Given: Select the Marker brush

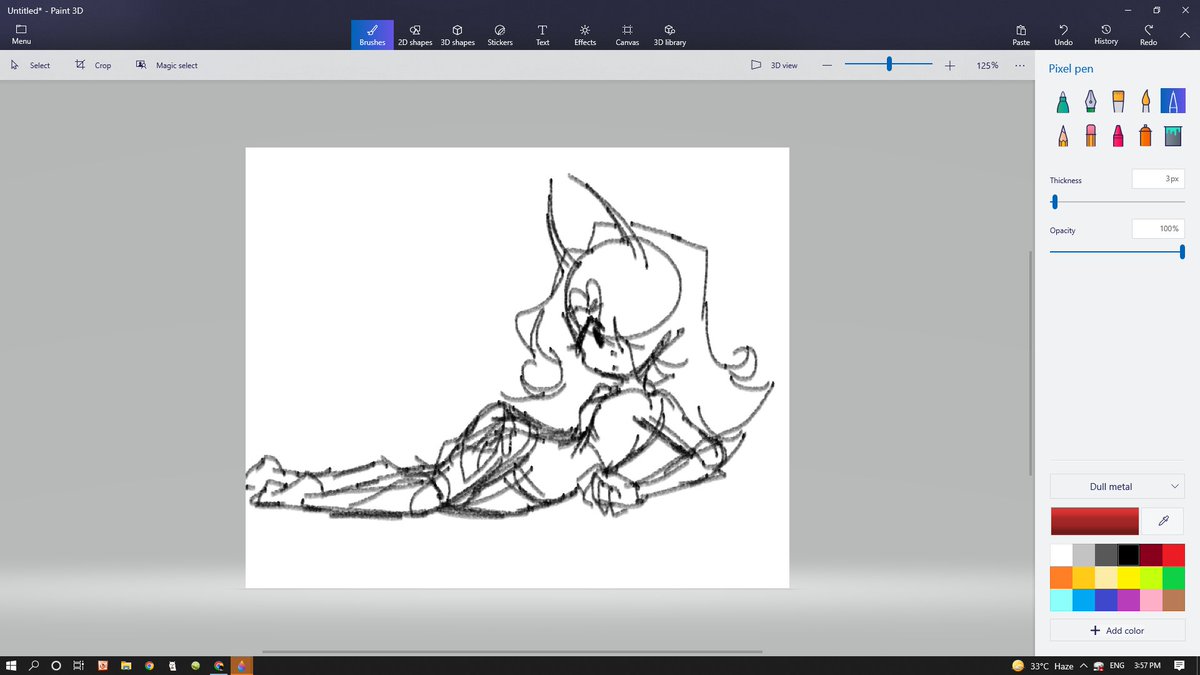Looking at the screenshot, I should click(1062, 101).
